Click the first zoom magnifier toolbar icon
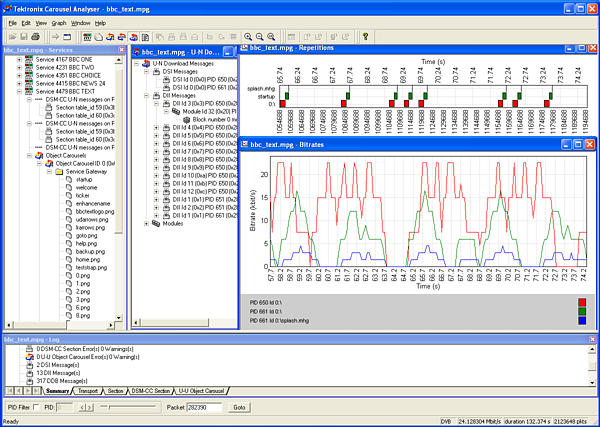The image size is (600, 427). [248, 37]
